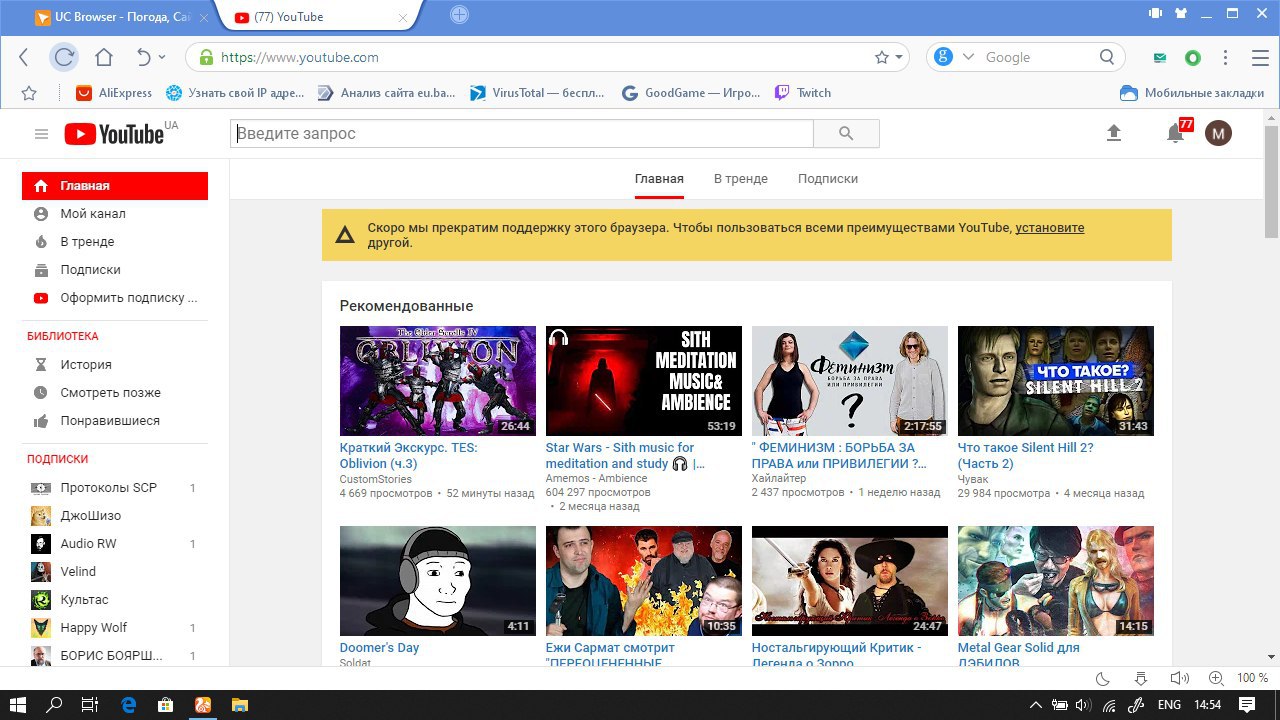This screenshot has height=720, width=1280.
Task: Open Metal Gear Solid video thumbnail
Action: click(x=1056, y=581)
